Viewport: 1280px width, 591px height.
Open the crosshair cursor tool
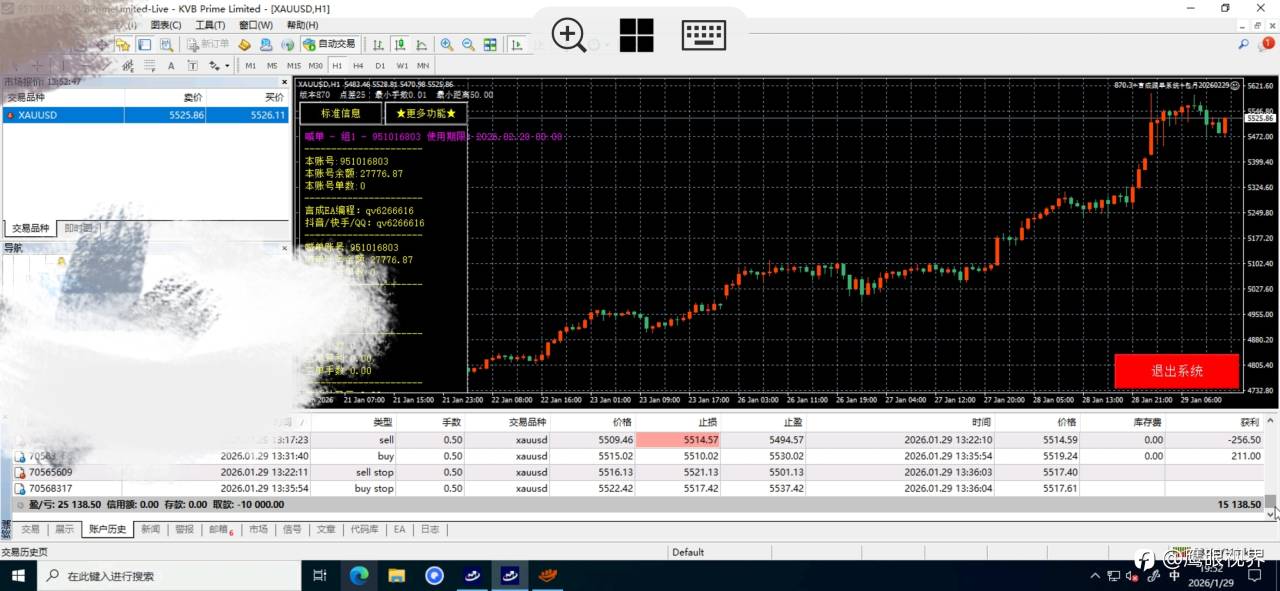click(102, 44)
